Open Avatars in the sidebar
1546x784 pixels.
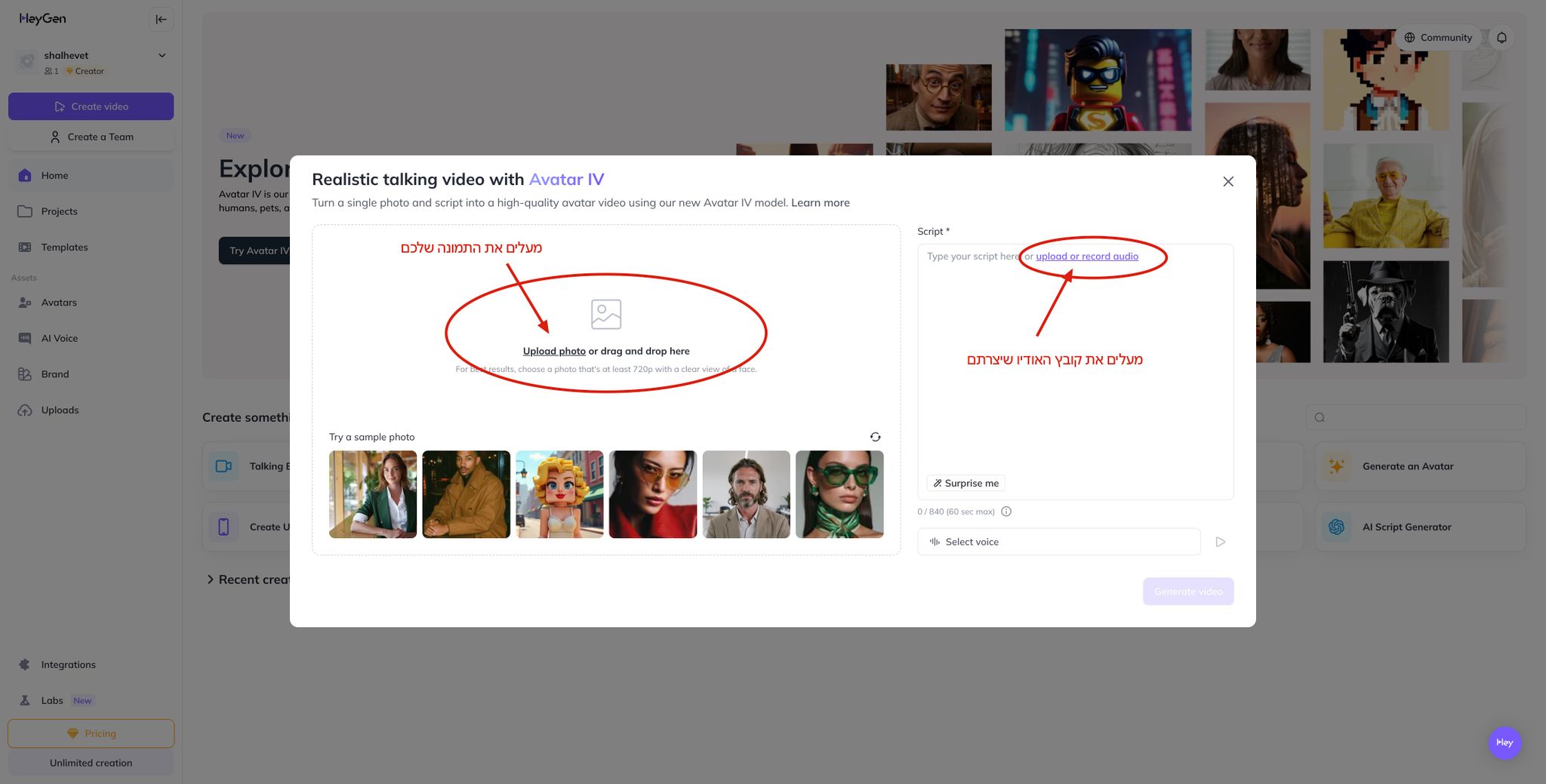91,303
